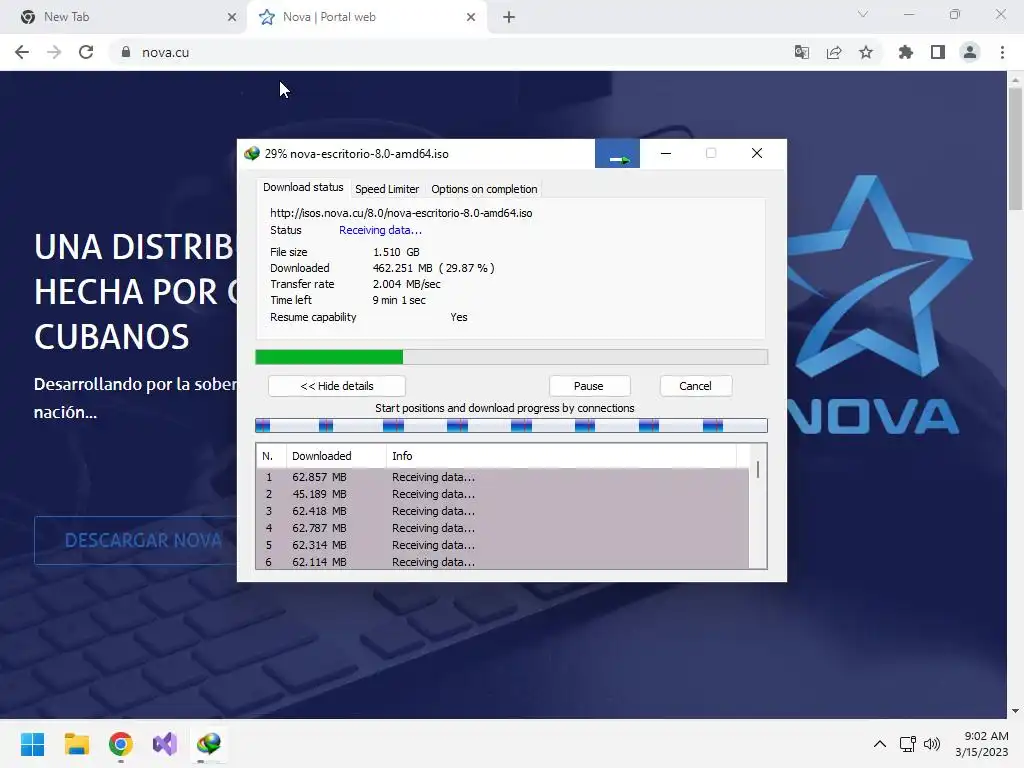Open the translate page icon
Viewport: 1024px width, 768px height.
[x=802, y=52]
